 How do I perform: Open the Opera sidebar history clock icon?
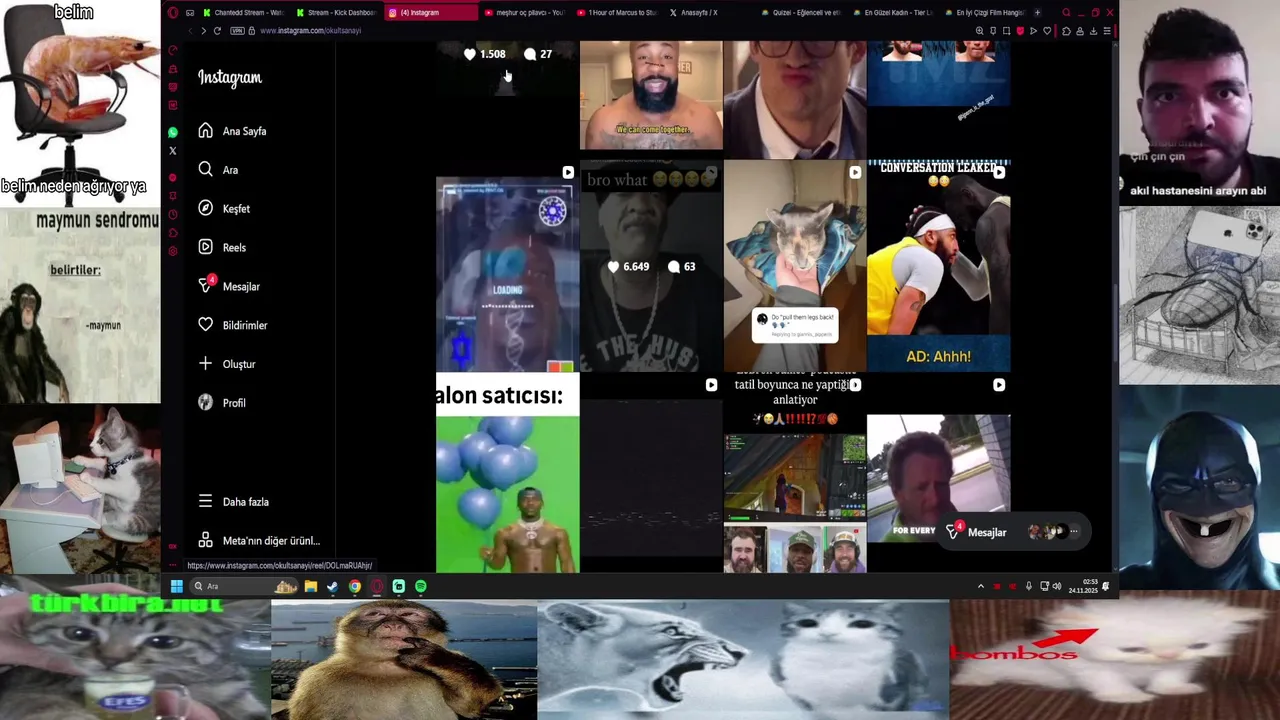tap(173, 214)
